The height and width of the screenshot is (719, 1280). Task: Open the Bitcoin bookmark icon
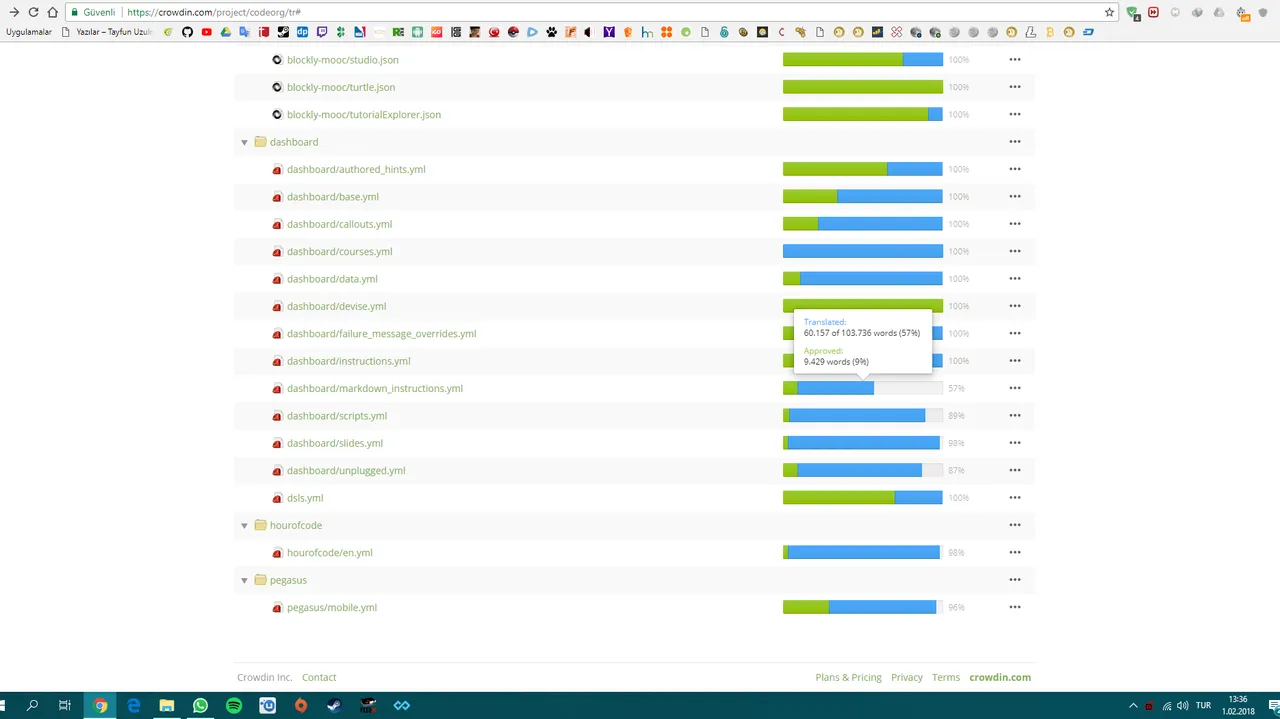[x=1050, y=32]
